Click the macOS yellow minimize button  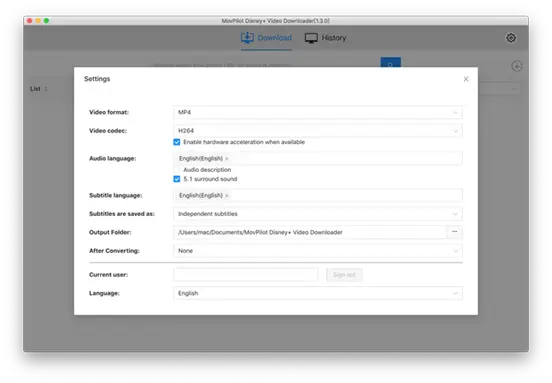click(38, 21)
